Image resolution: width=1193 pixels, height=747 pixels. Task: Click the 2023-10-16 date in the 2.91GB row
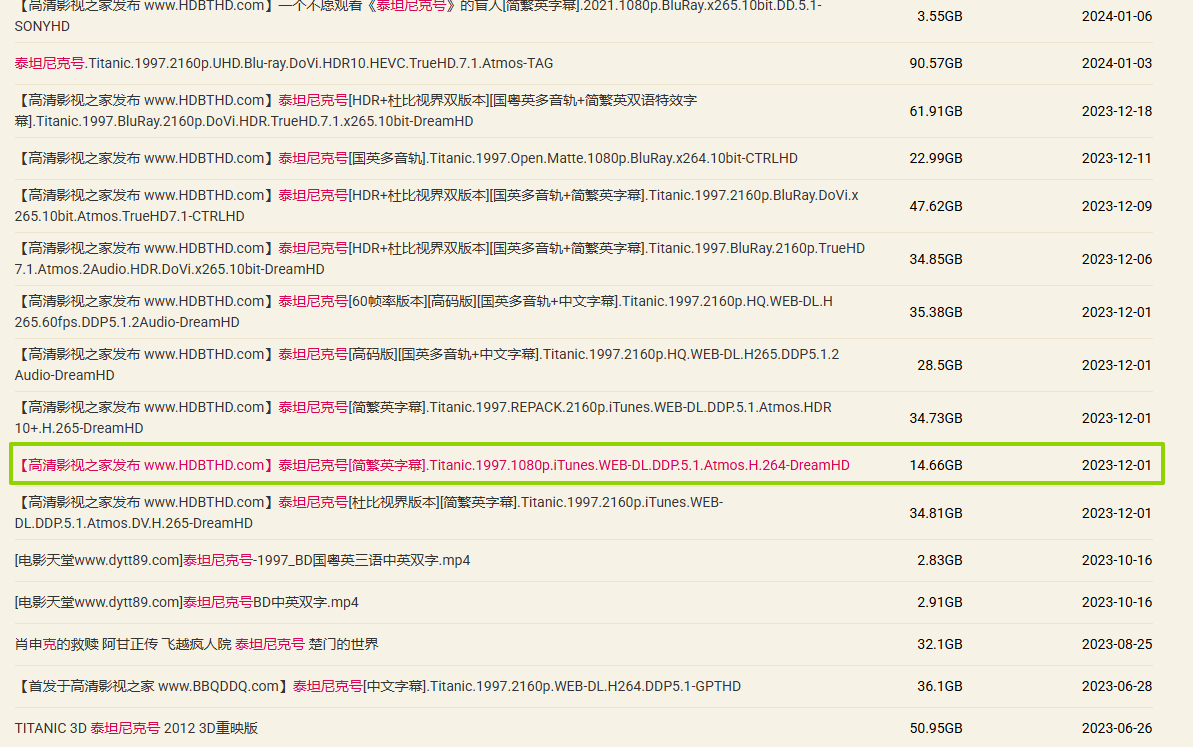tap(1117, 602)
